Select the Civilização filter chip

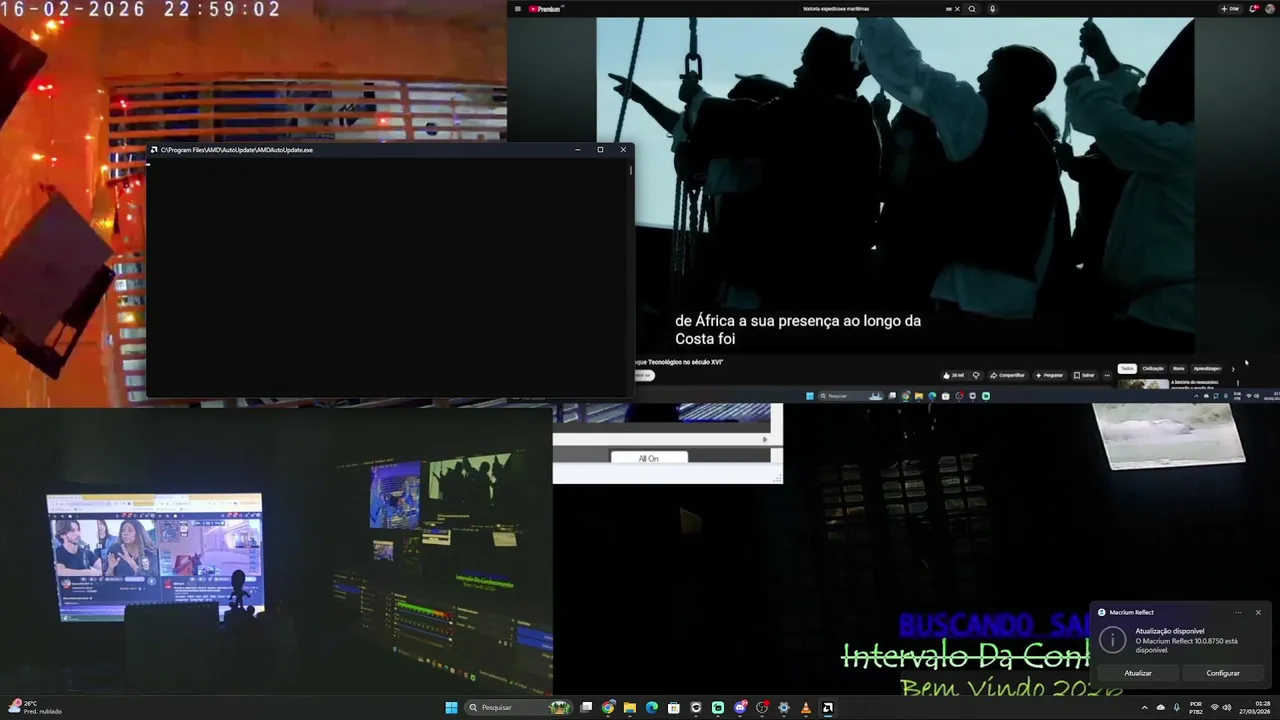[x=1153, y=368]
